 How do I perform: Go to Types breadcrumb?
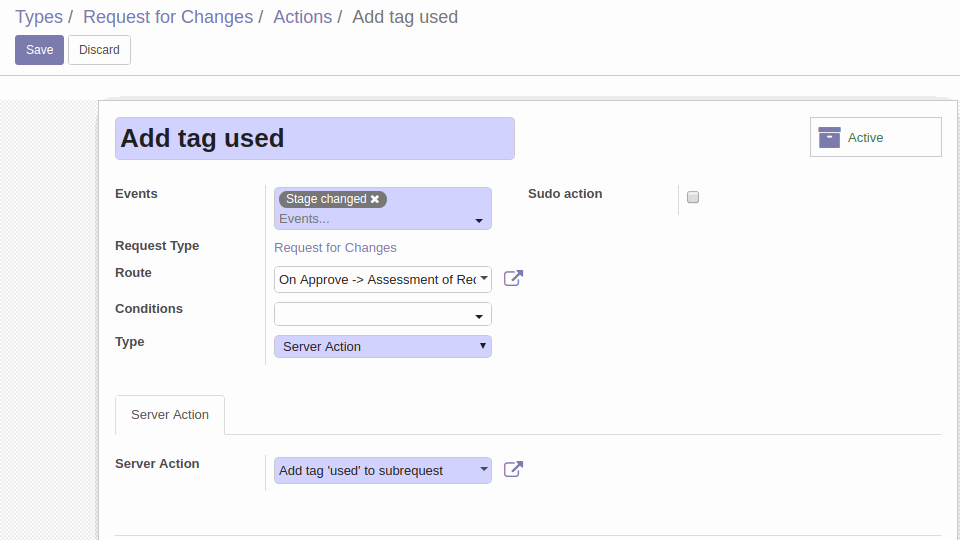[x=39, y=17]
